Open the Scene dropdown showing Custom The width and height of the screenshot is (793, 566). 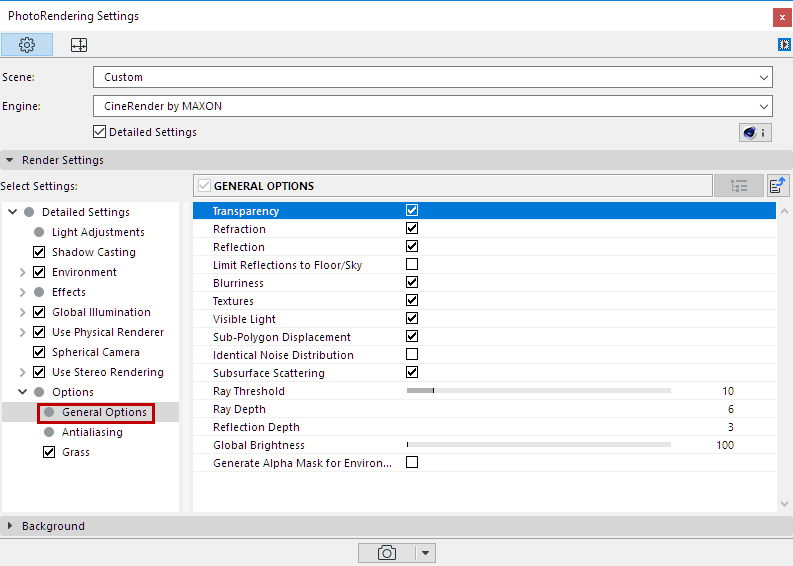point(432,77)
